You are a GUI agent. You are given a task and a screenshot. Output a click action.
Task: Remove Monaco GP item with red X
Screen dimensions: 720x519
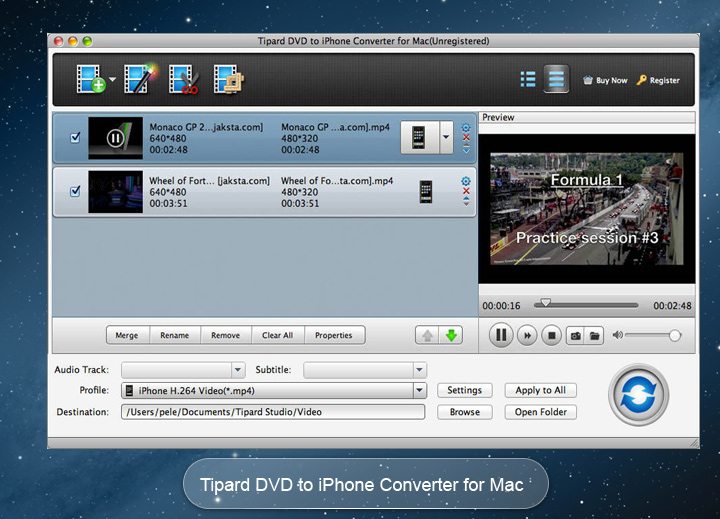tap(466, 137)
